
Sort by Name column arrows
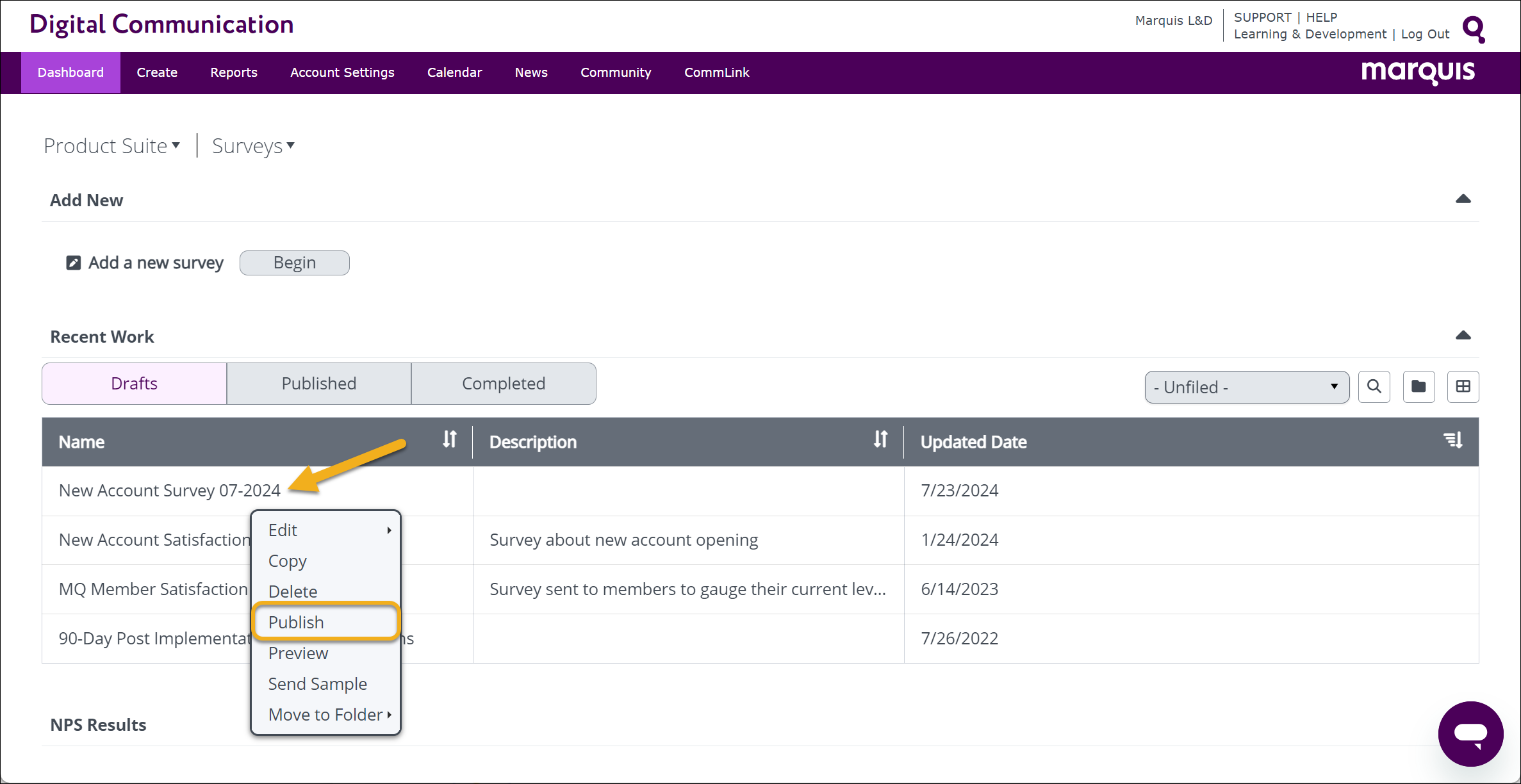(450, 439)
